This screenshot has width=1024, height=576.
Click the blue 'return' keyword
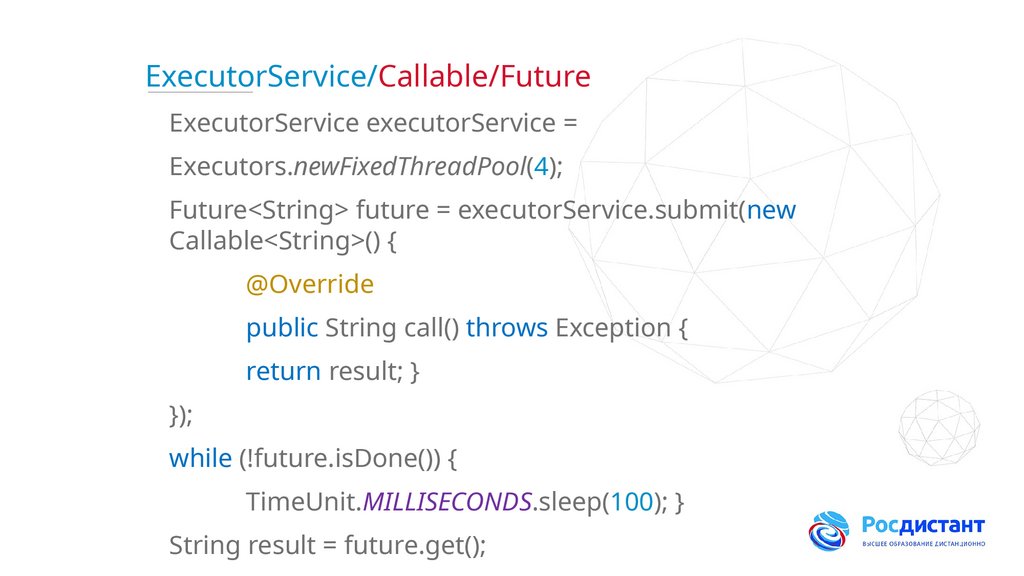(x=283, y=371)
